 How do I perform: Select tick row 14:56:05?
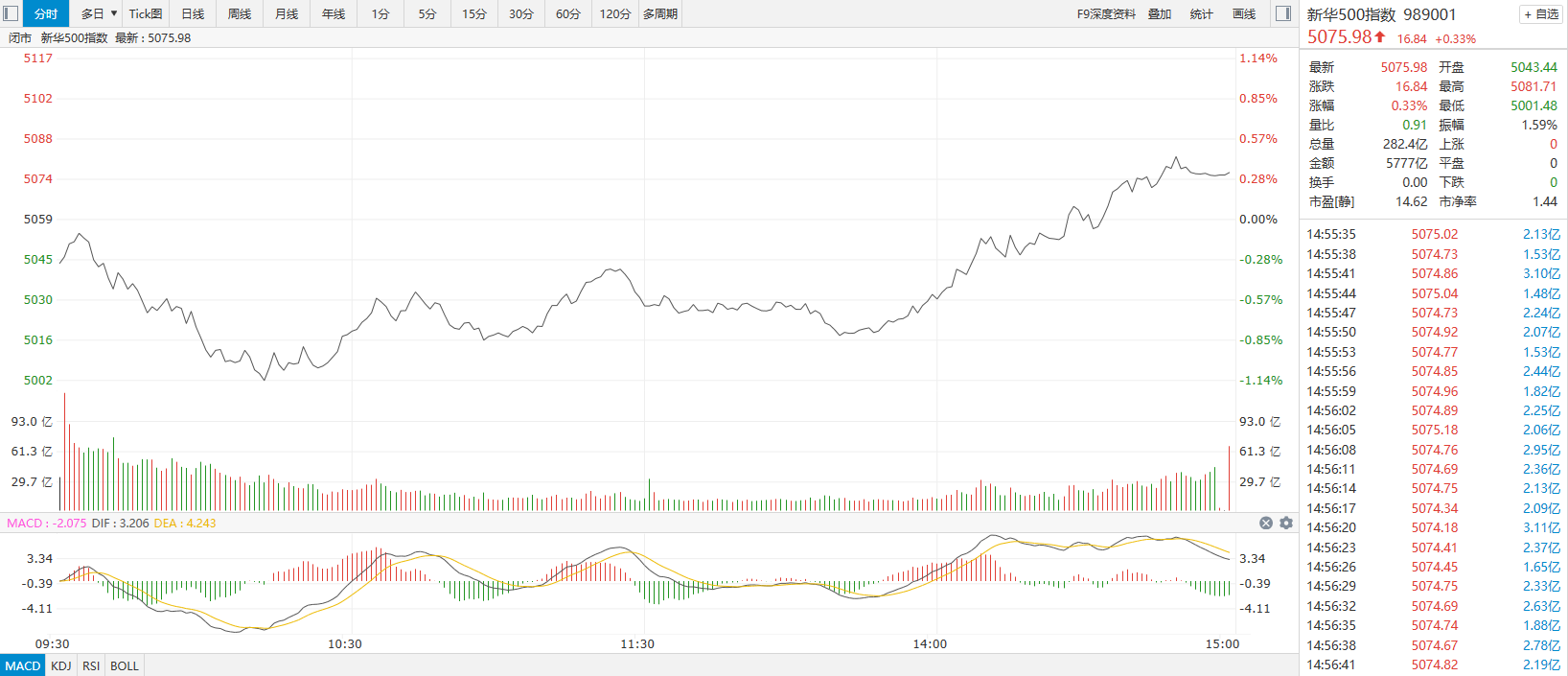[1433, 430]
